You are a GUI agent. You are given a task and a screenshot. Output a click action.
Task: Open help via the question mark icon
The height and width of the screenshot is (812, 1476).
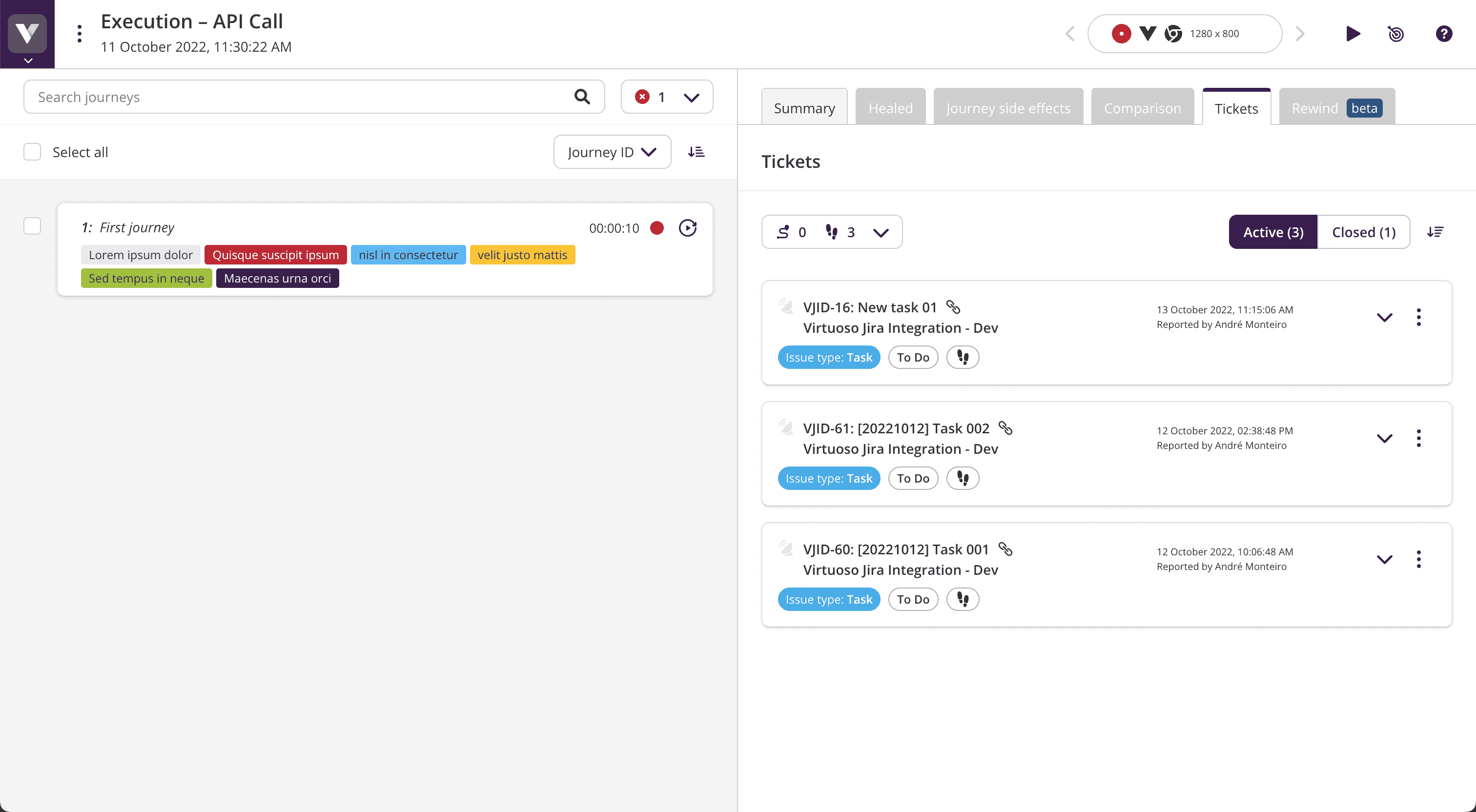pos(1443,34)
